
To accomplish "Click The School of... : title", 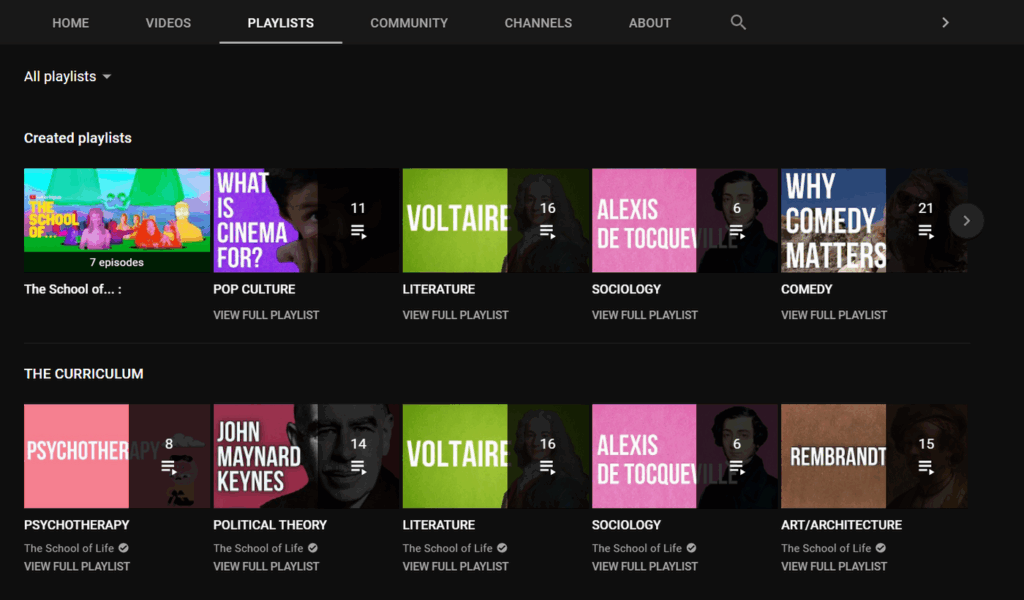I will click(x=72, y=289).
